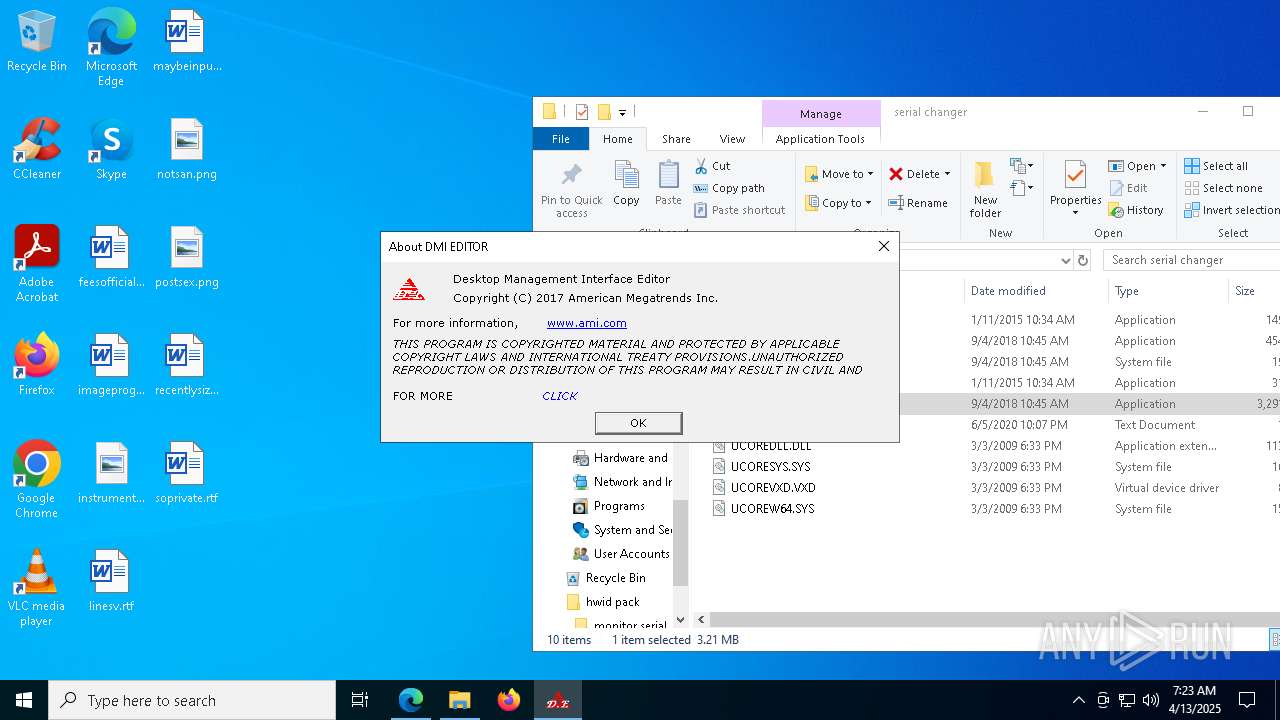This screenshot has height=720, width=1280.
Task: Select Recycle Bin in navigation pane
Action: coord(606,578)
